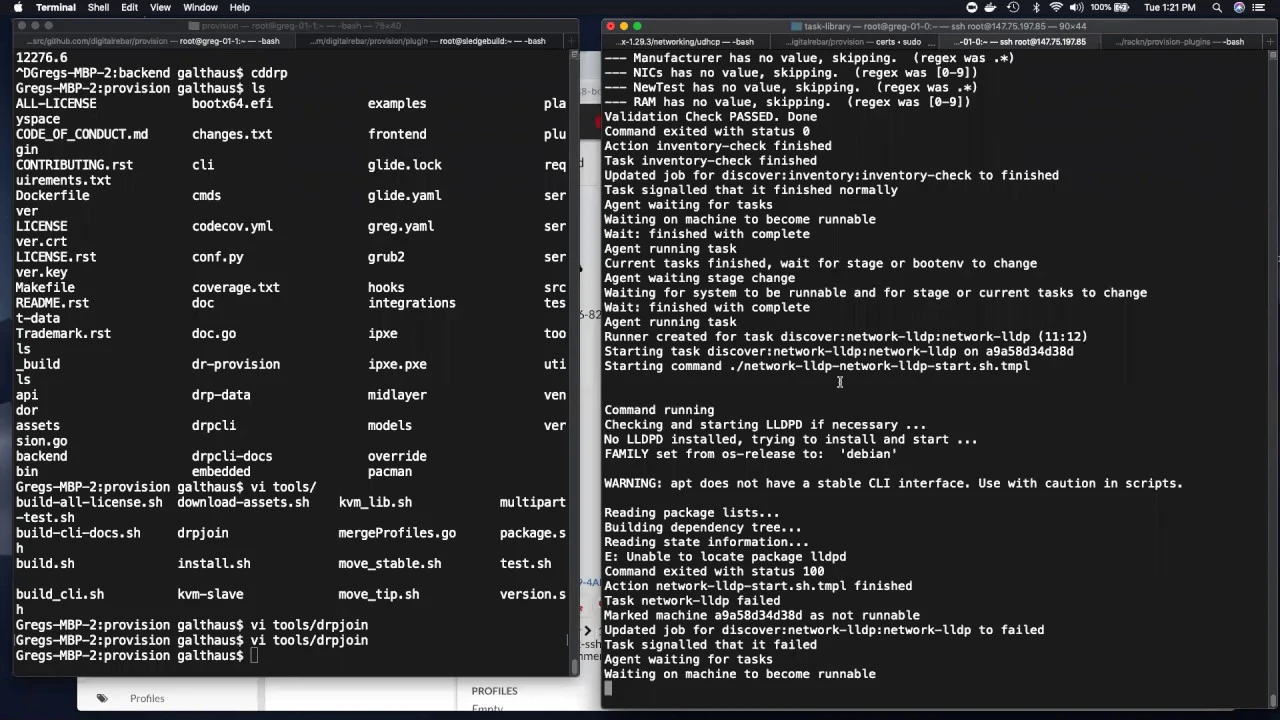
Task: Open Siri from menu bar
Action: coord(1240,7)
